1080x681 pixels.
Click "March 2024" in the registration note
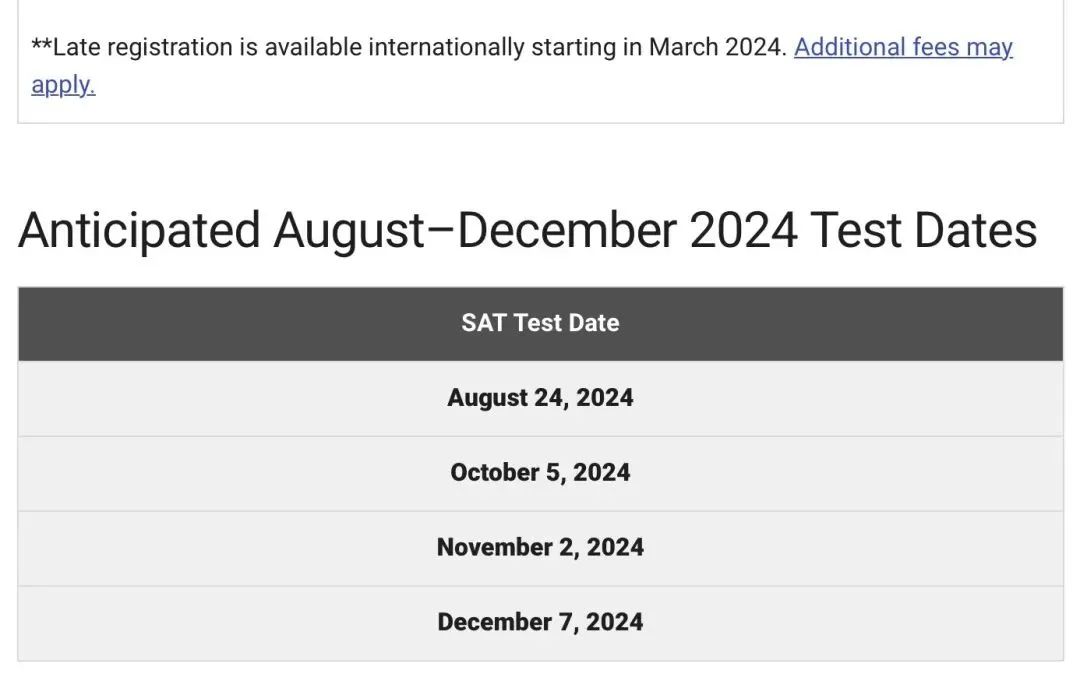coord(716,47)
